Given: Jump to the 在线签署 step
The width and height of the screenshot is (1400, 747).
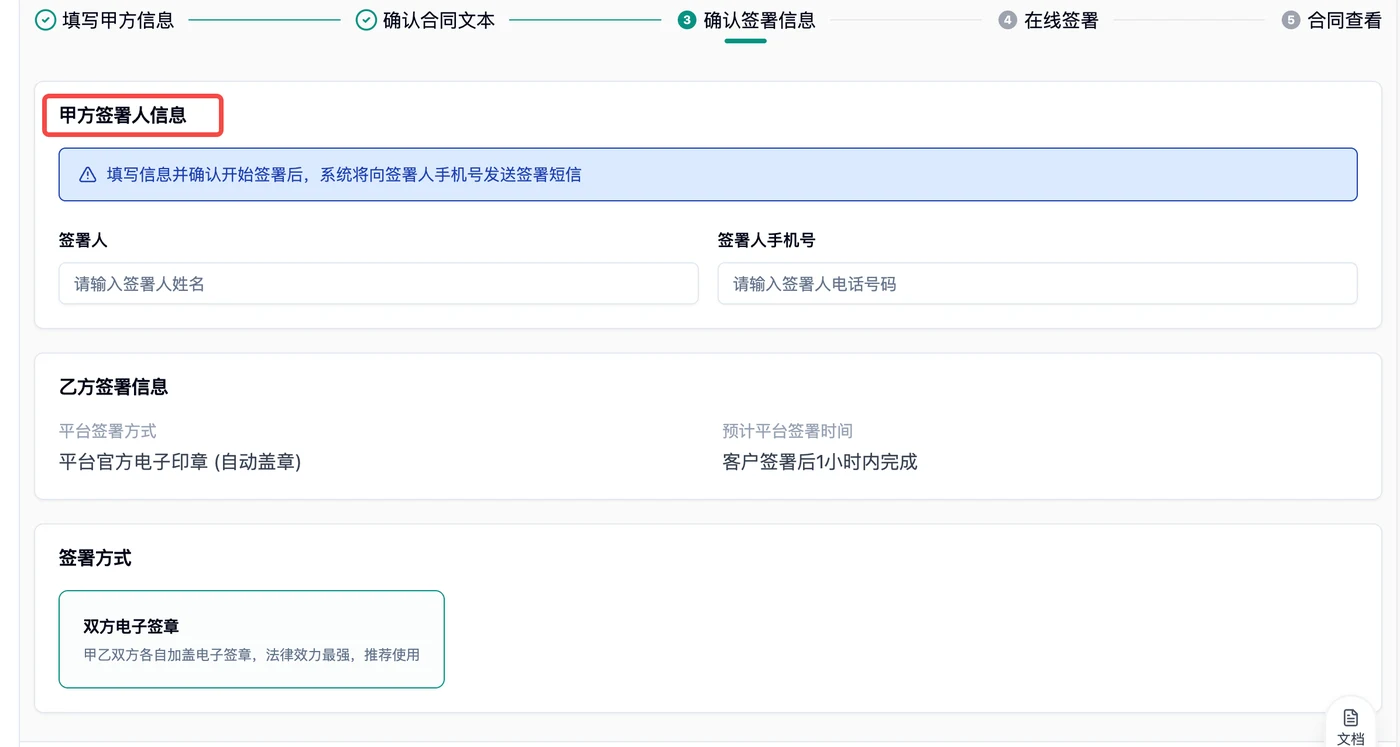Looking at the screenshot, I should (x=1061, y=20).
